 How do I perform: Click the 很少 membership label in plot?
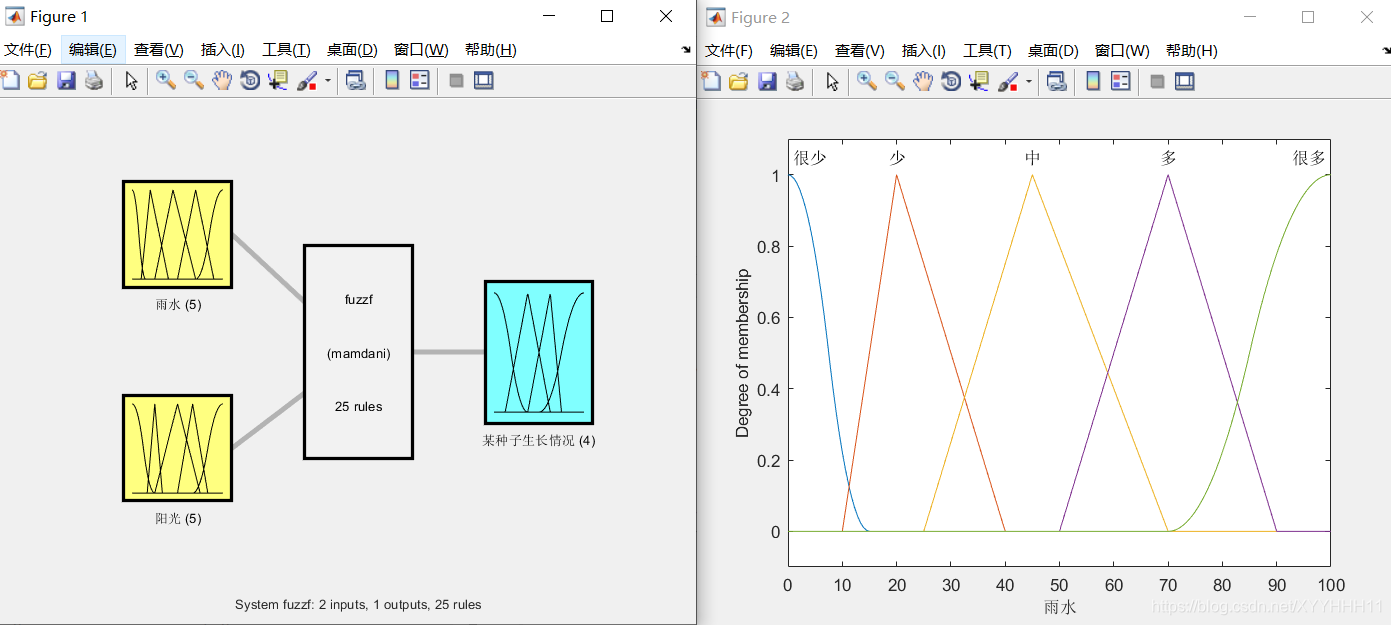pyautogui.click(x=810, y=158)
